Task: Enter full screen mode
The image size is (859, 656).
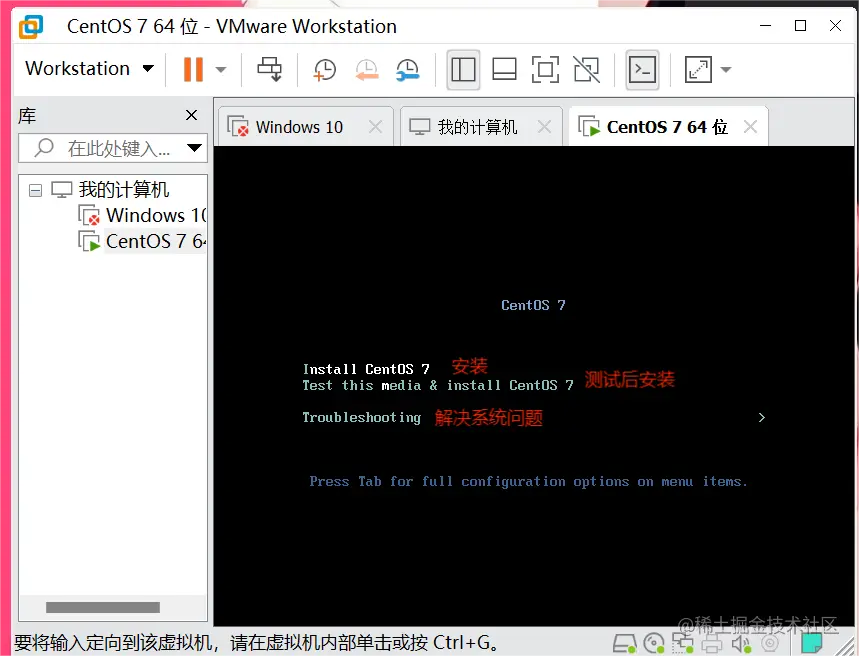Action: click(x=545, y=70)
